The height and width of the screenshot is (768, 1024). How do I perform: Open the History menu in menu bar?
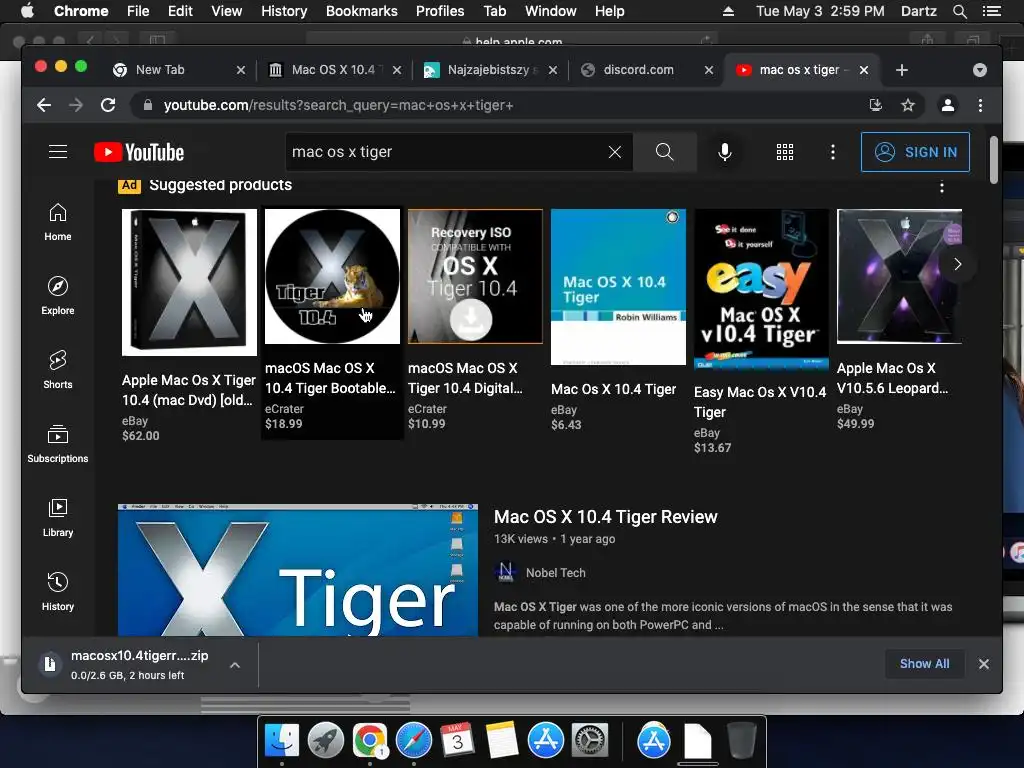(284, 11)
